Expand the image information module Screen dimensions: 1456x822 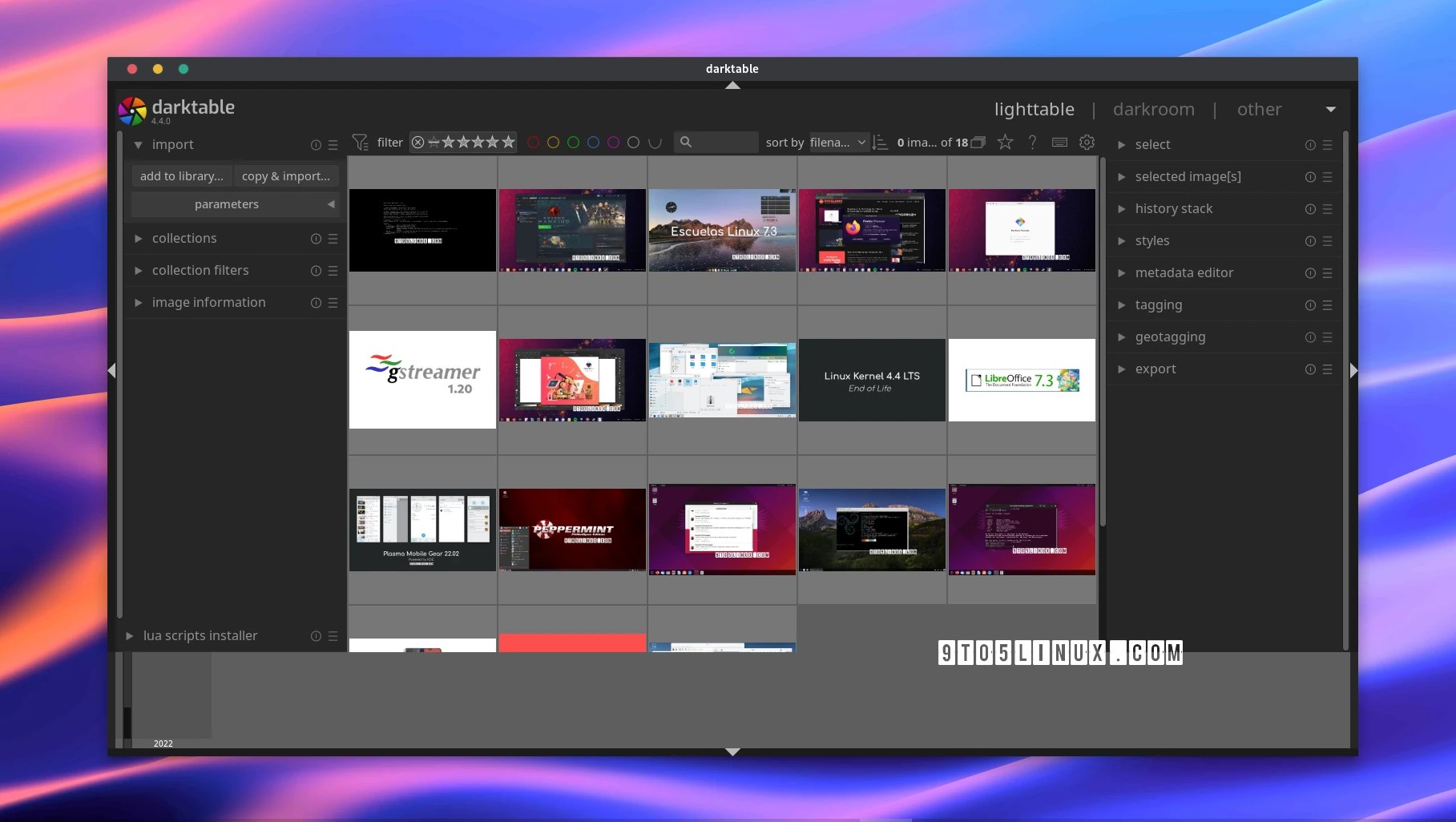138,303
